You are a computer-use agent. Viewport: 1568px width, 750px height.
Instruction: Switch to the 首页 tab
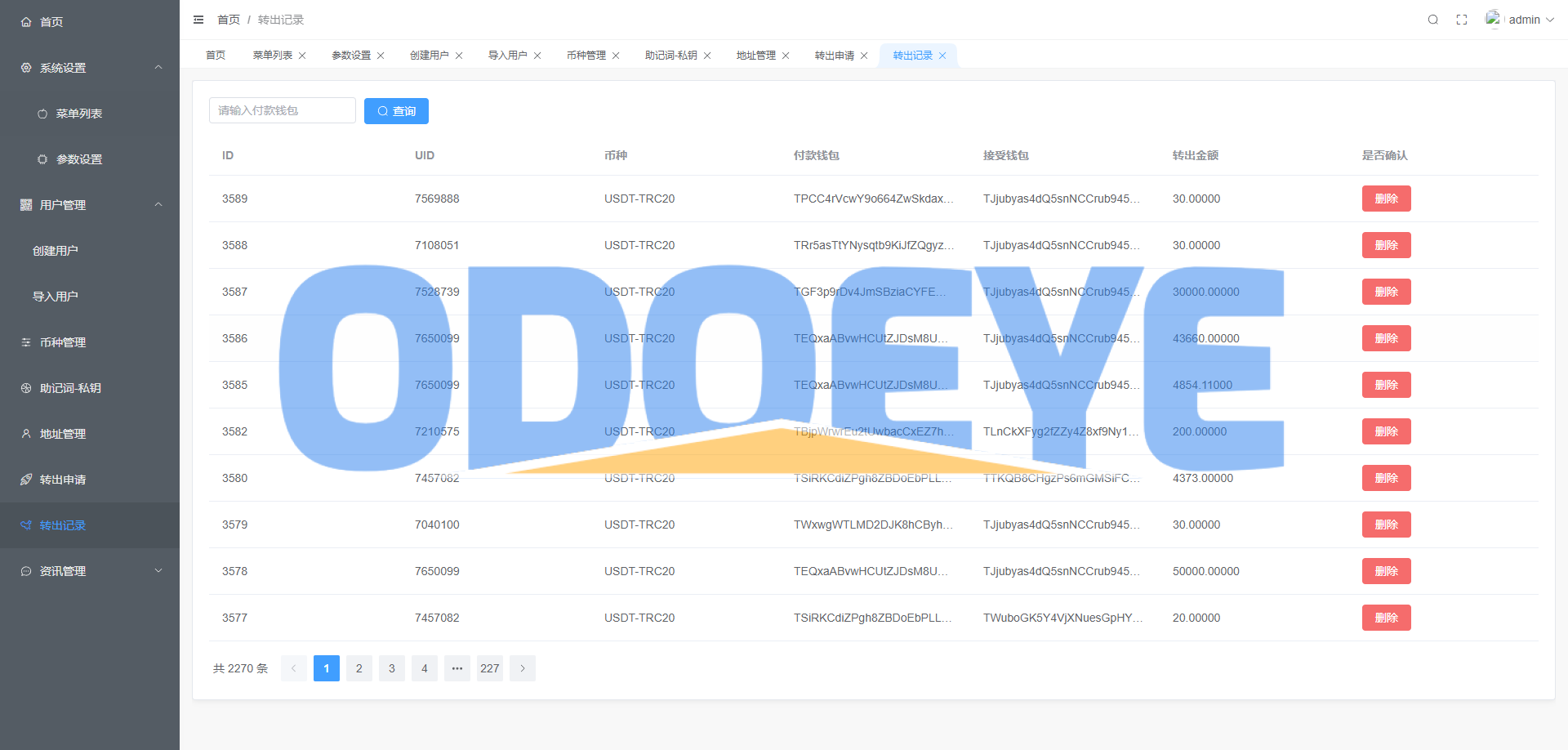(216, 56)
